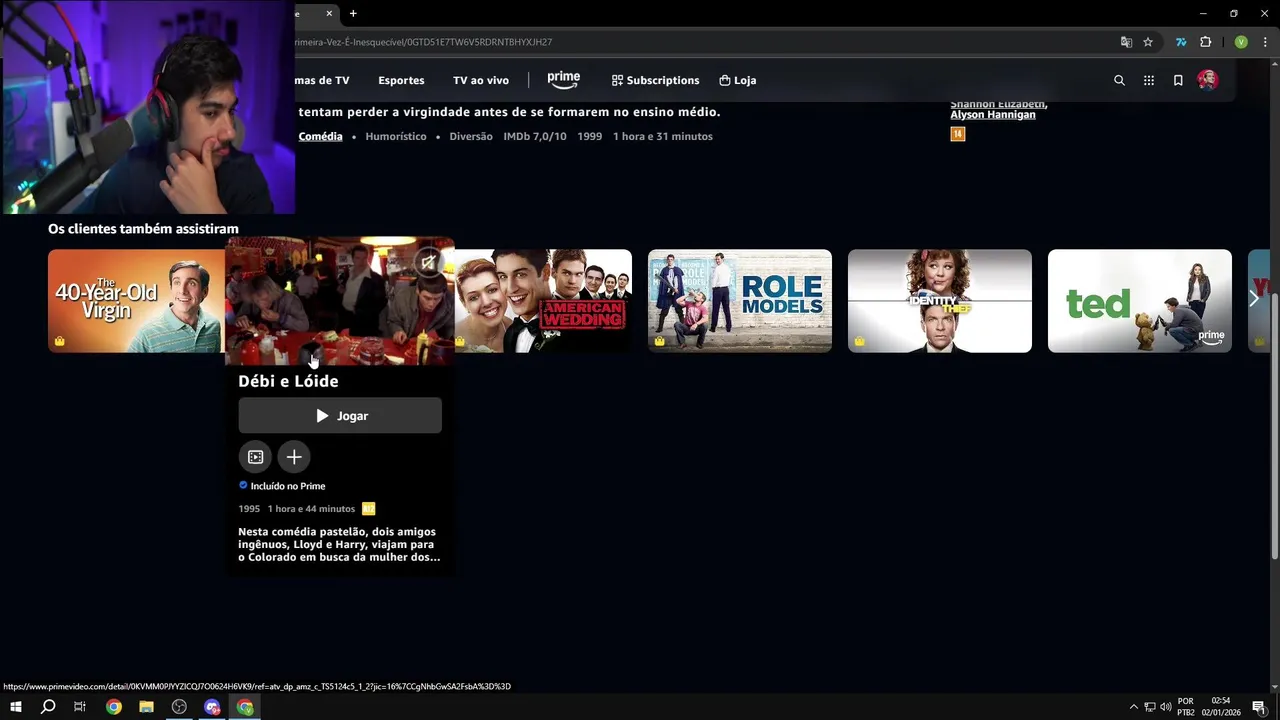This screenshot has width=1280, height=720.
Task: Click the age rating 14 badge
Action: [x=958, y=134]
